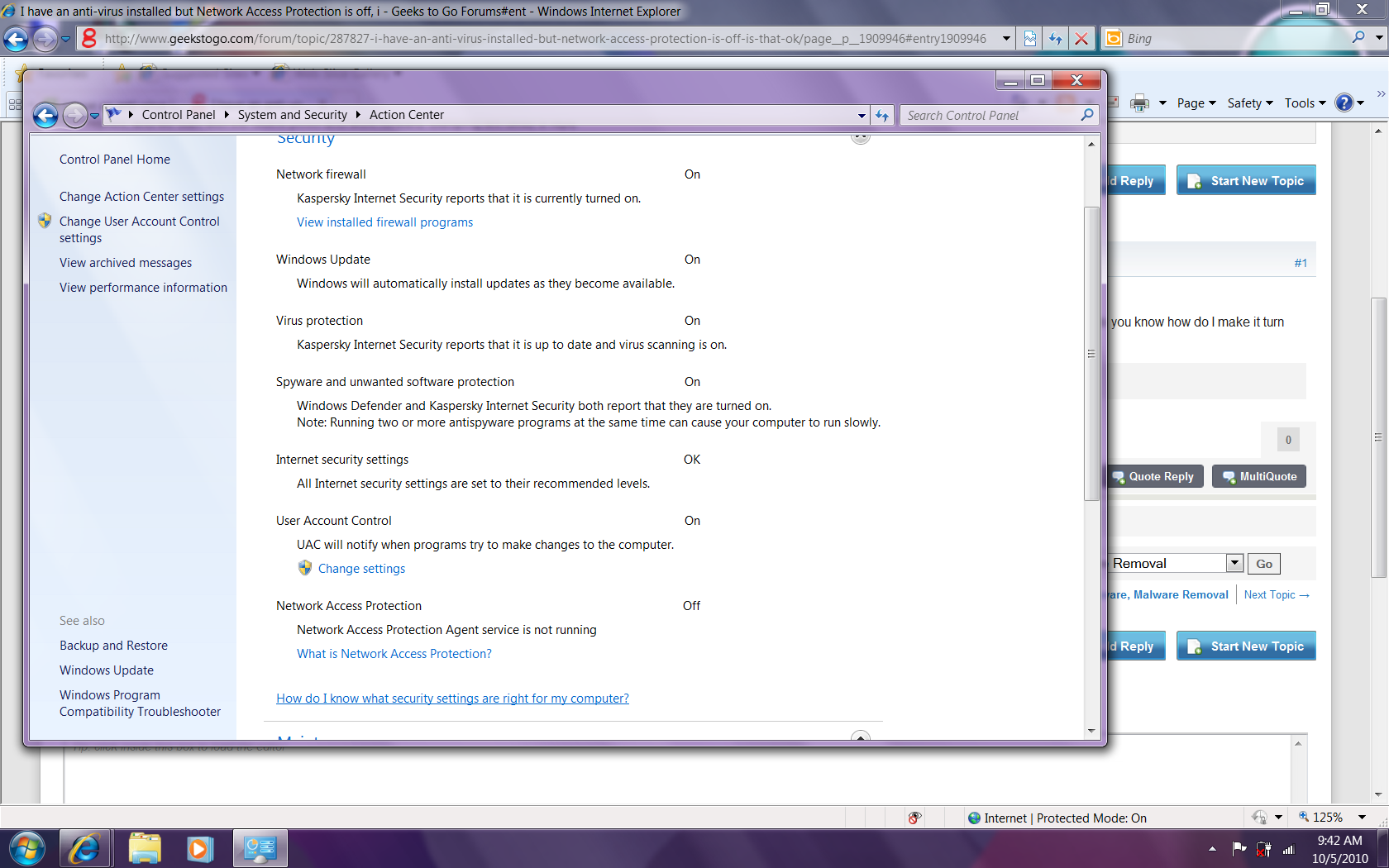Open the IE Help question mark

(1344, 103)
